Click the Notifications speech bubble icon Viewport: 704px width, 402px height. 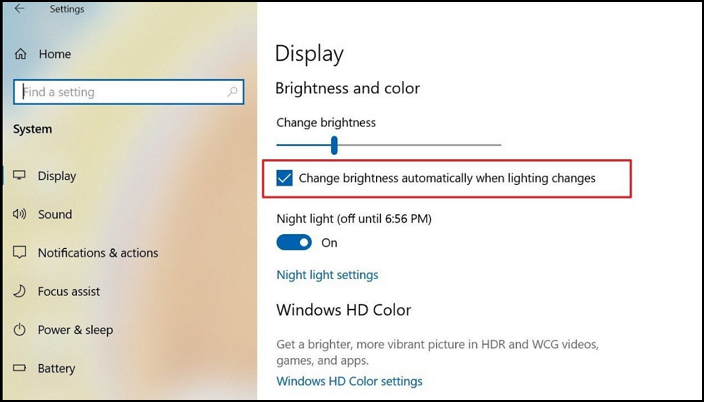19,252
